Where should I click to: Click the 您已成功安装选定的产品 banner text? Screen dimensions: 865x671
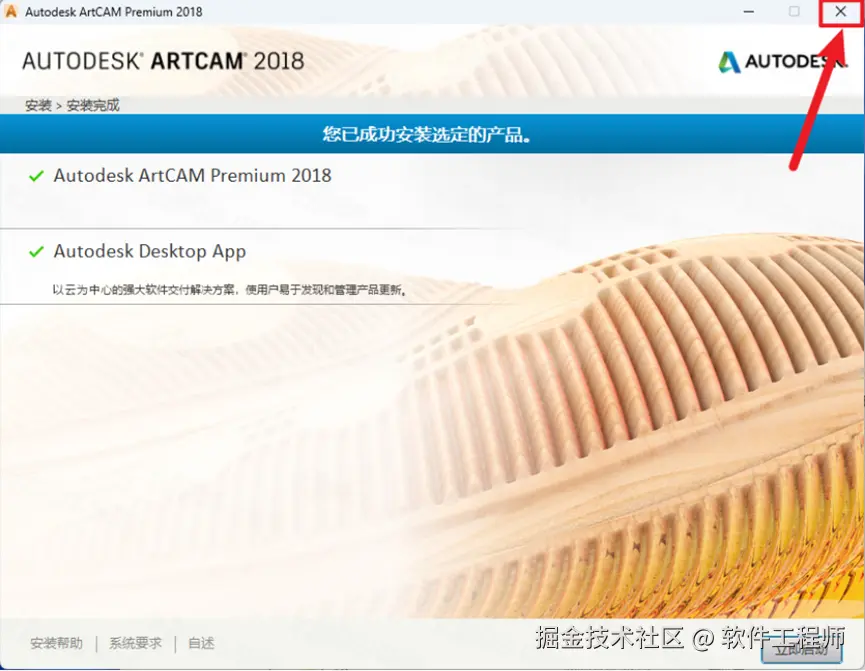click(427, 134)
